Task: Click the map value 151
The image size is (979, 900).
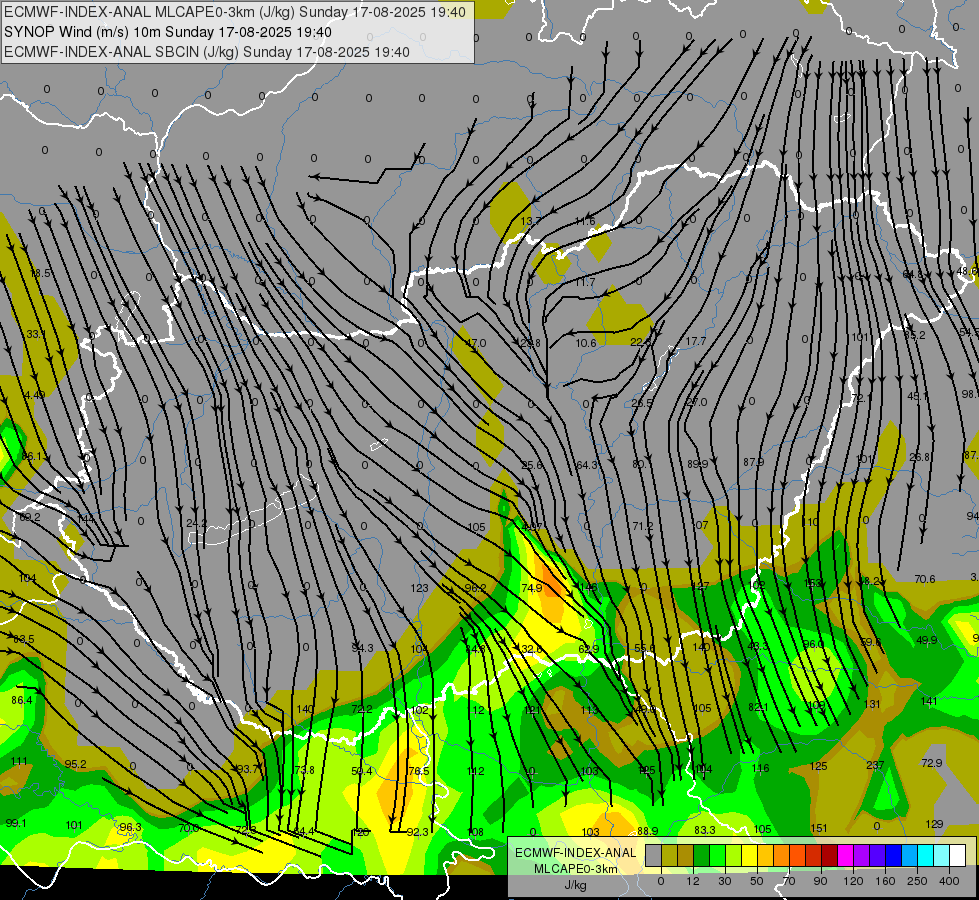Action: point(819,828)
